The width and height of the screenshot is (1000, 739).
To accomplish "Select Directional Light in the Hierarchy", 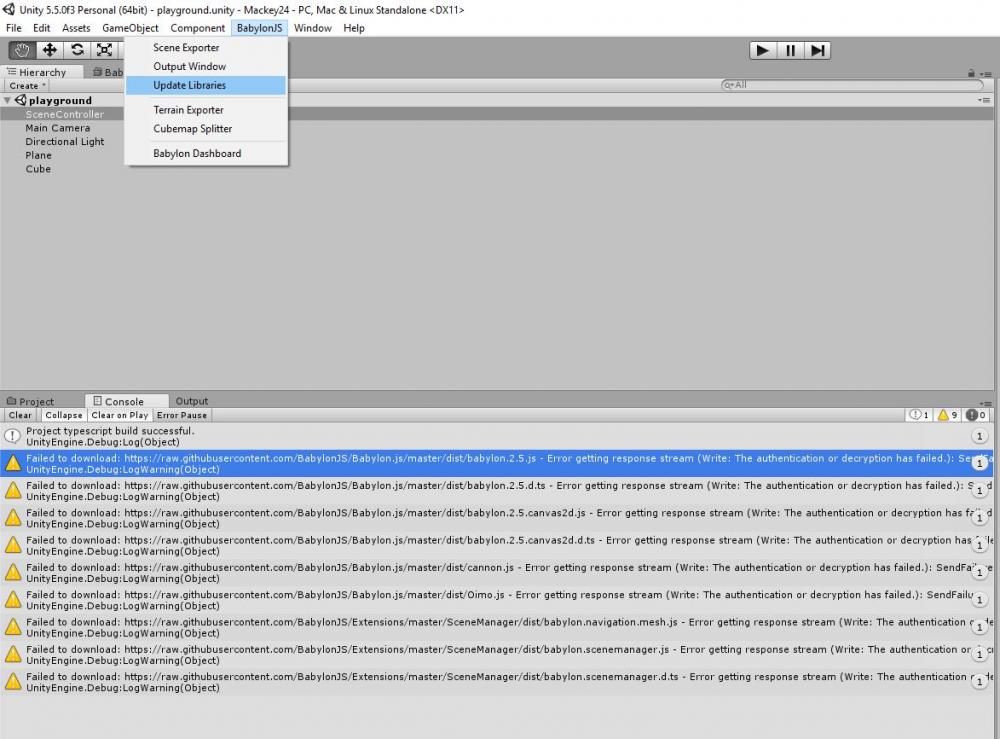I will tap(64, 142).
